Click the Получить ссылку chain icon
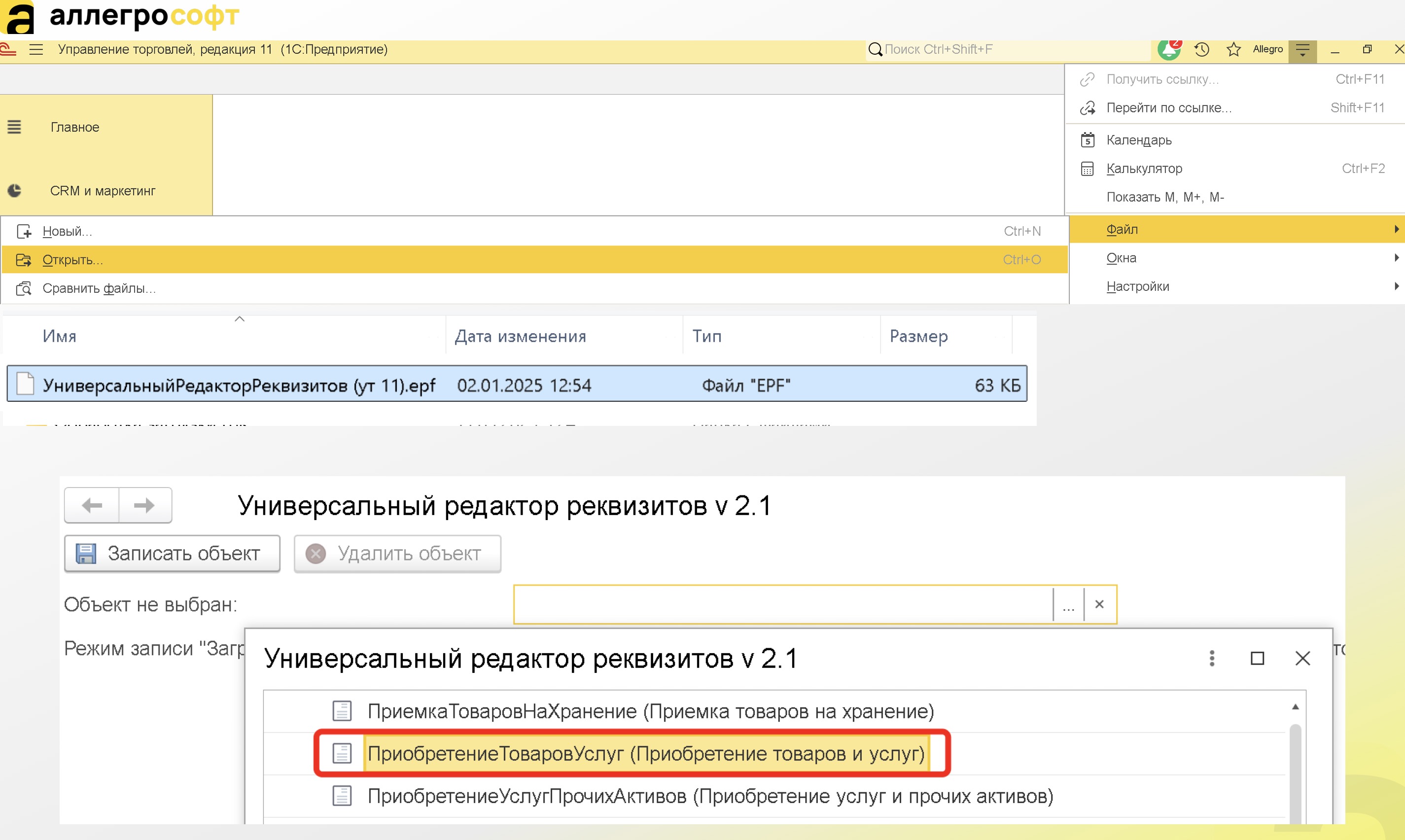1405x840 pixels. [1088, 79]
